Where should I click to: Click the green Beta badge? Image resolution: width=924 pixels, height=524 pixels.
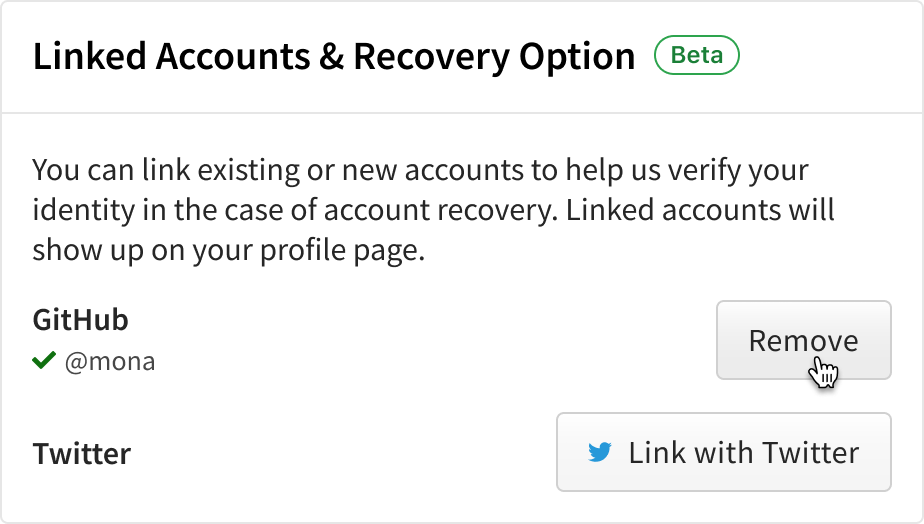pos(696,56)
